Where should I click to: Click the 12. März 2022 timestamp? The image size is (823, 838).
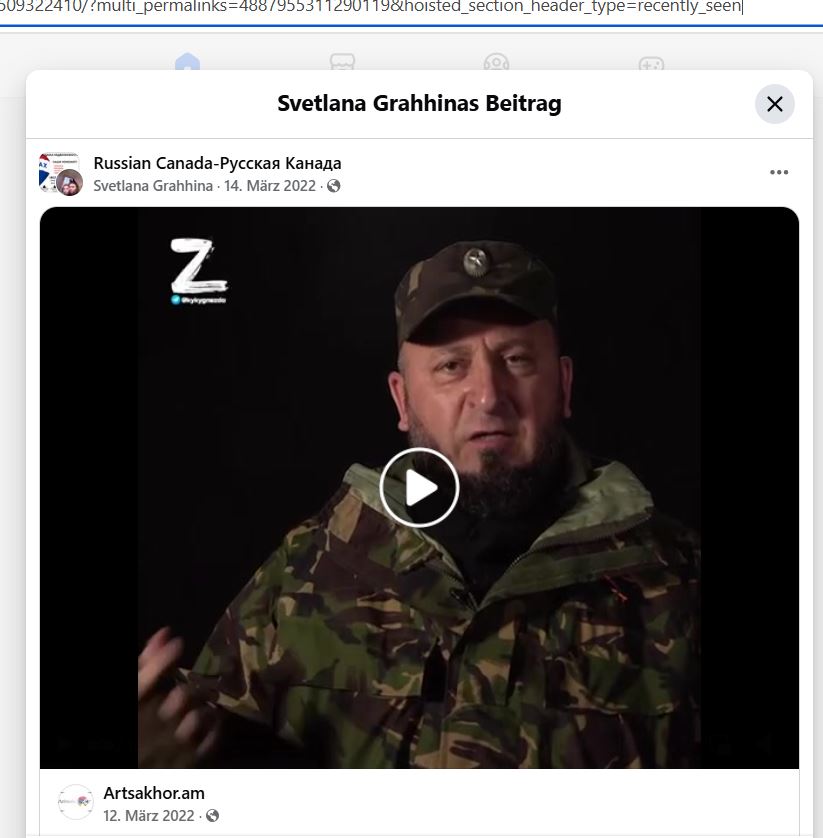click(149, 816)
